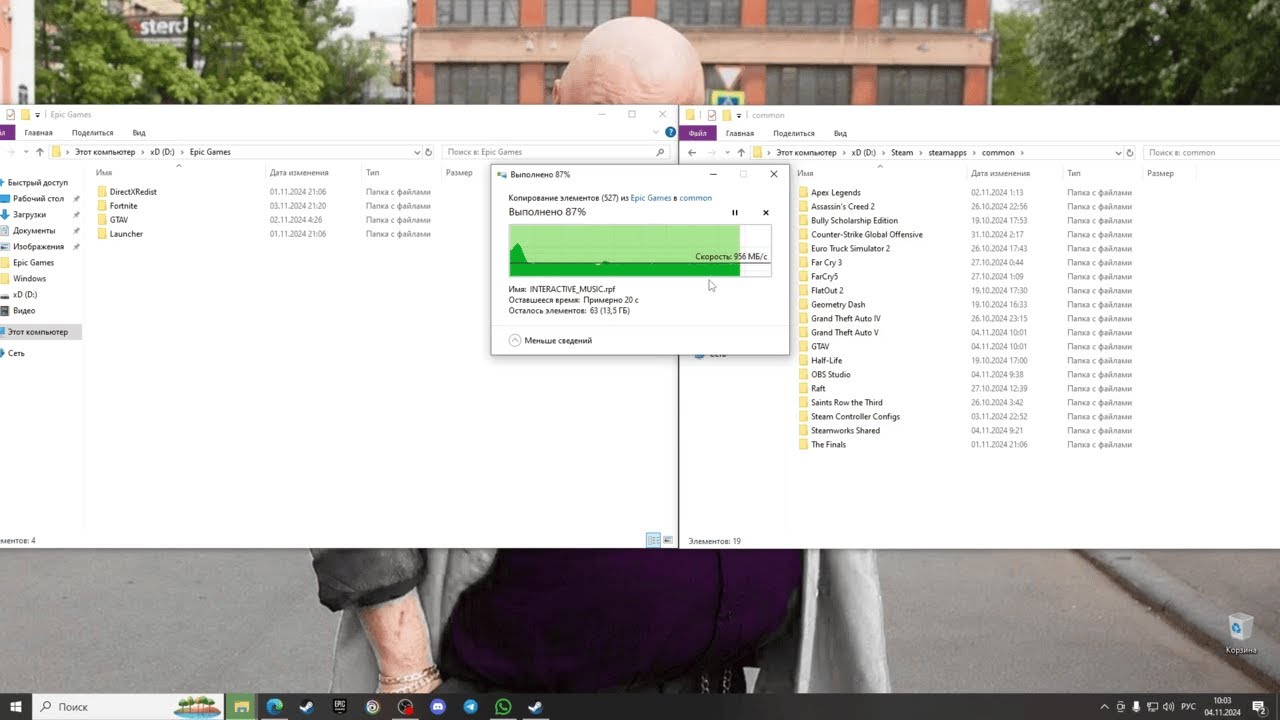Cancel the copy with the X beside pause
This screenshot has width=1280, height=720.
[x=766, y=212]
